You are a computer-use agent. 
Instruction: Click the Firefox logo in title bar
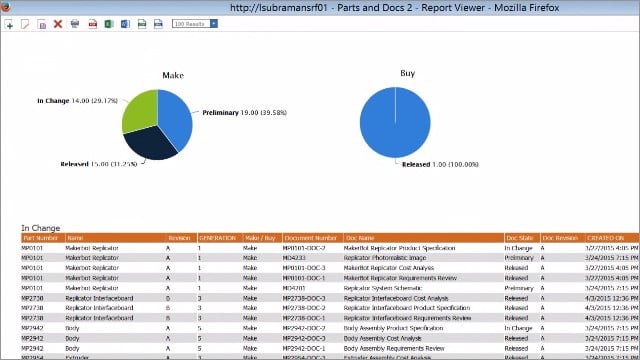pos(6,7)
